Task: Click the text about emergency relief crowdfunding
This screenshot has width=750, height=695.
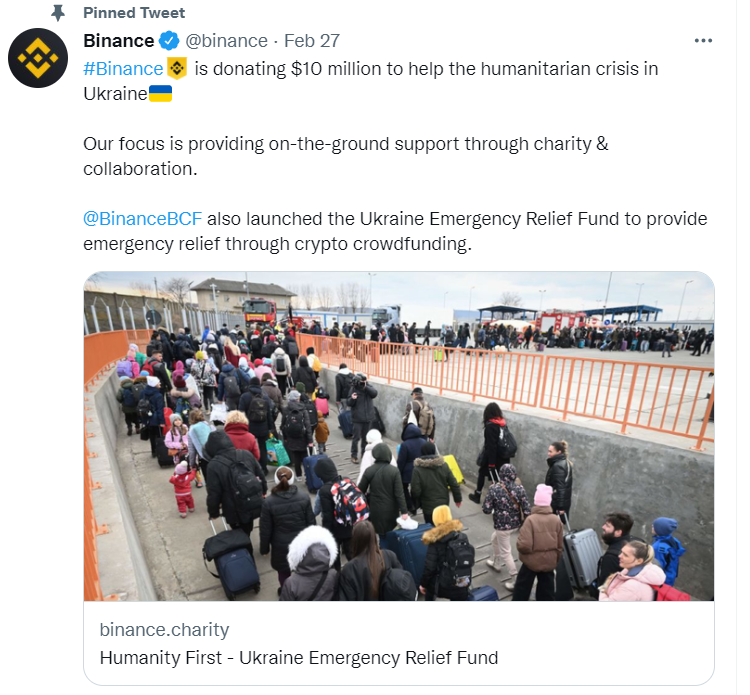Action: pos(395,231)
